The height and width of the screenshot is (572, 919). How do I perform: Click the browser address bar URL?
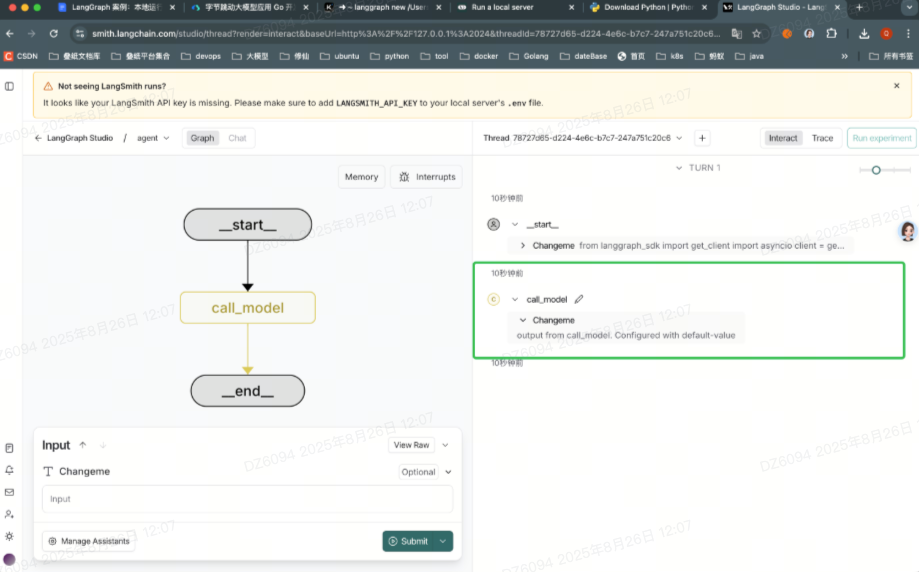406,34
